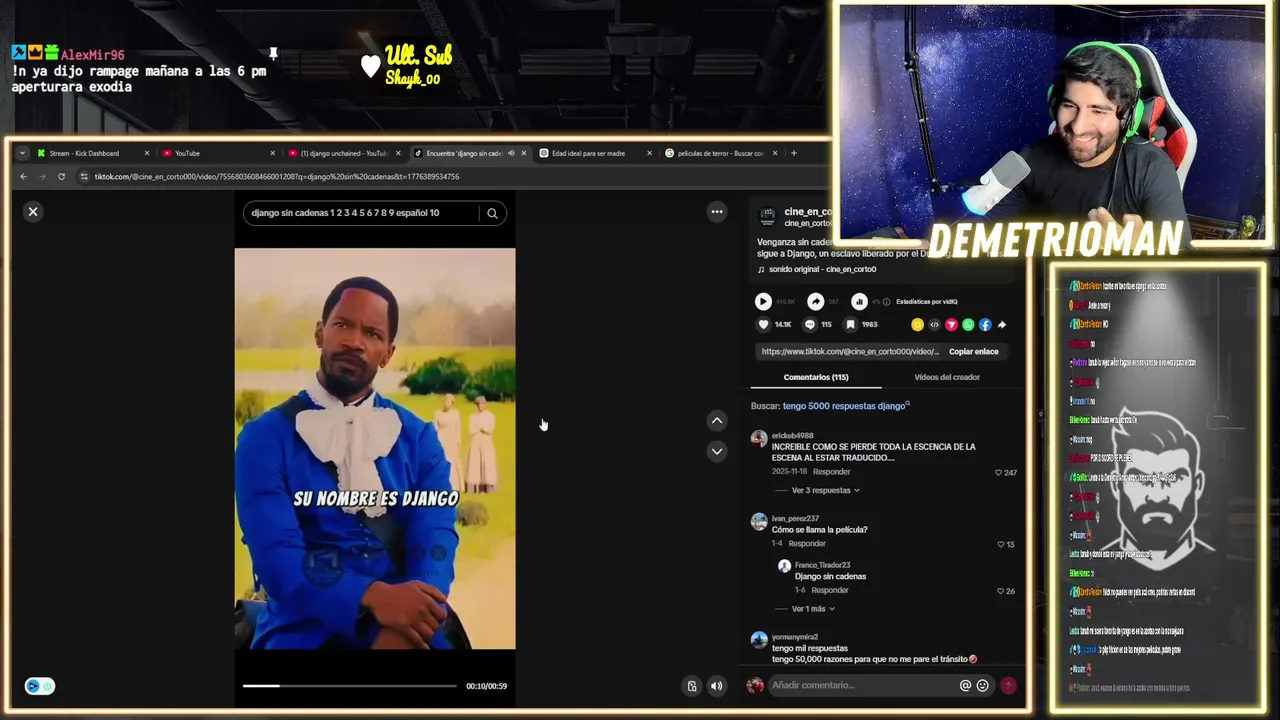Click the site info icon in address bar
This screenshot has width=1280, height=720.
[84, 177]
